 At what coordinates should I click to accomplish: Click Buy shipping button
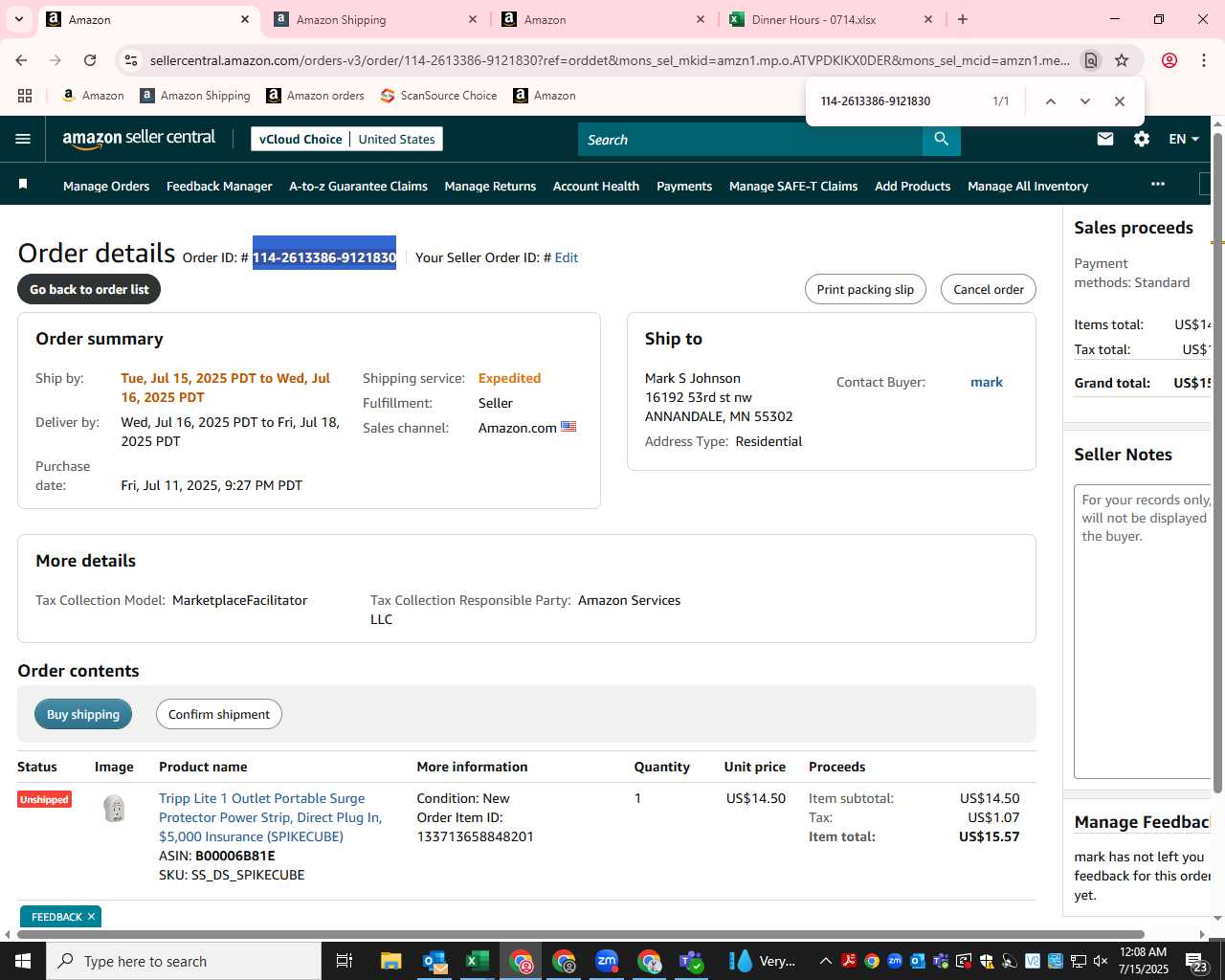click(x=83, y=714)
